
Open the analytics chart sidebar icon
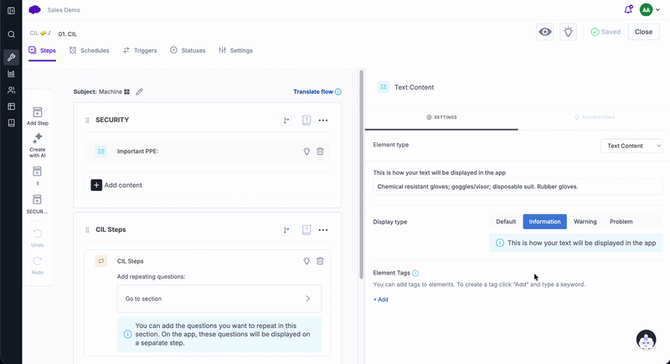(x=11, y=74)
